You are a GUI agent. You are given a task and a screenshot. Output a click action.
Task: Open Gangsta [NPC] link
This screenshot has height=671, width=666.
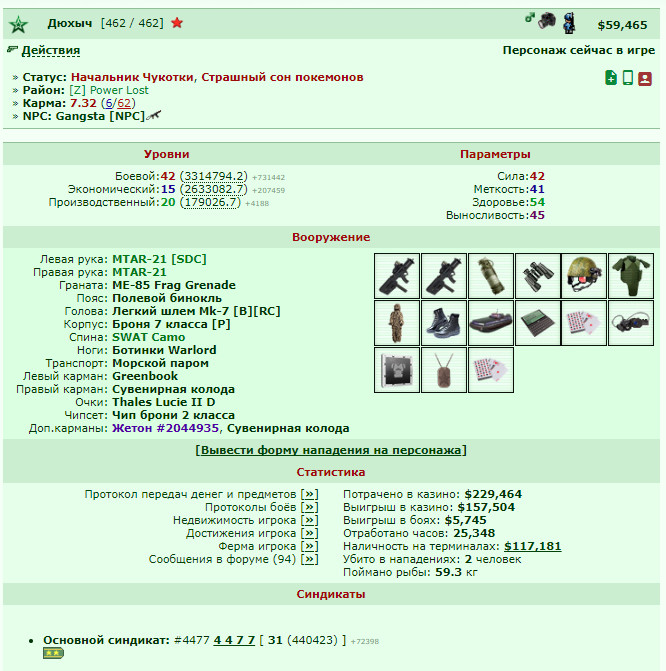[100, 116]
